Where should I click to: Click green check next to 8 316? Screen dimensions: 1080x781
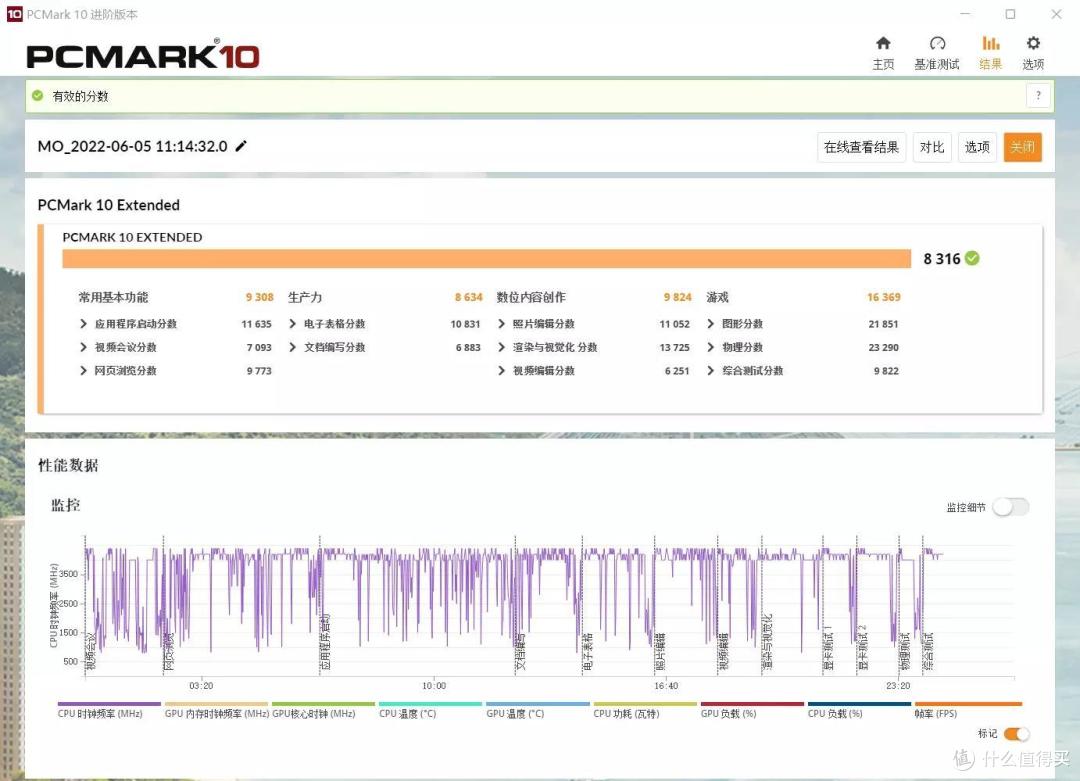pyautogui.click(x=972, y=258)
